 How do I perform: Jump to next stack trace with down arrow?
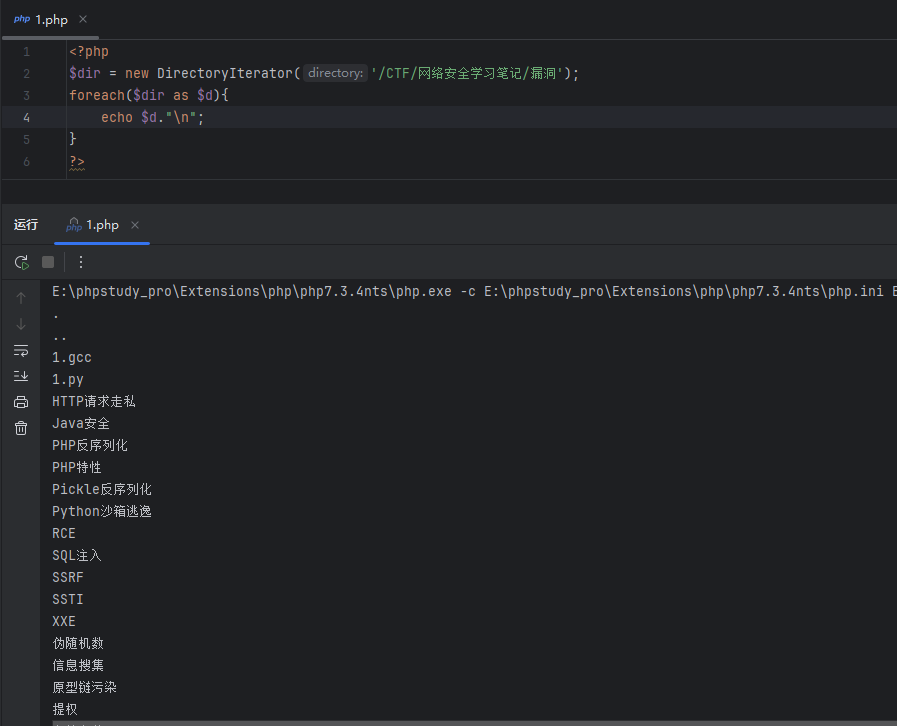coord(21,324)
